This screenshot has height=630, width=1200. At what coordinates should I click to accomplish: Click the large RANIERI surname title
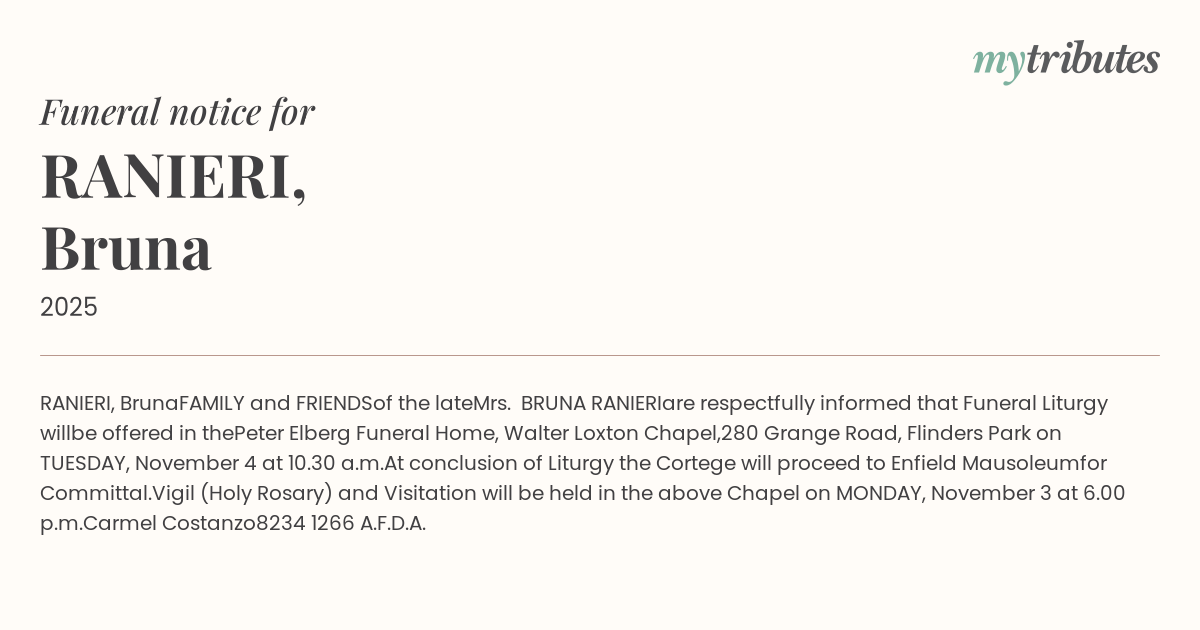tap(173, 176)
